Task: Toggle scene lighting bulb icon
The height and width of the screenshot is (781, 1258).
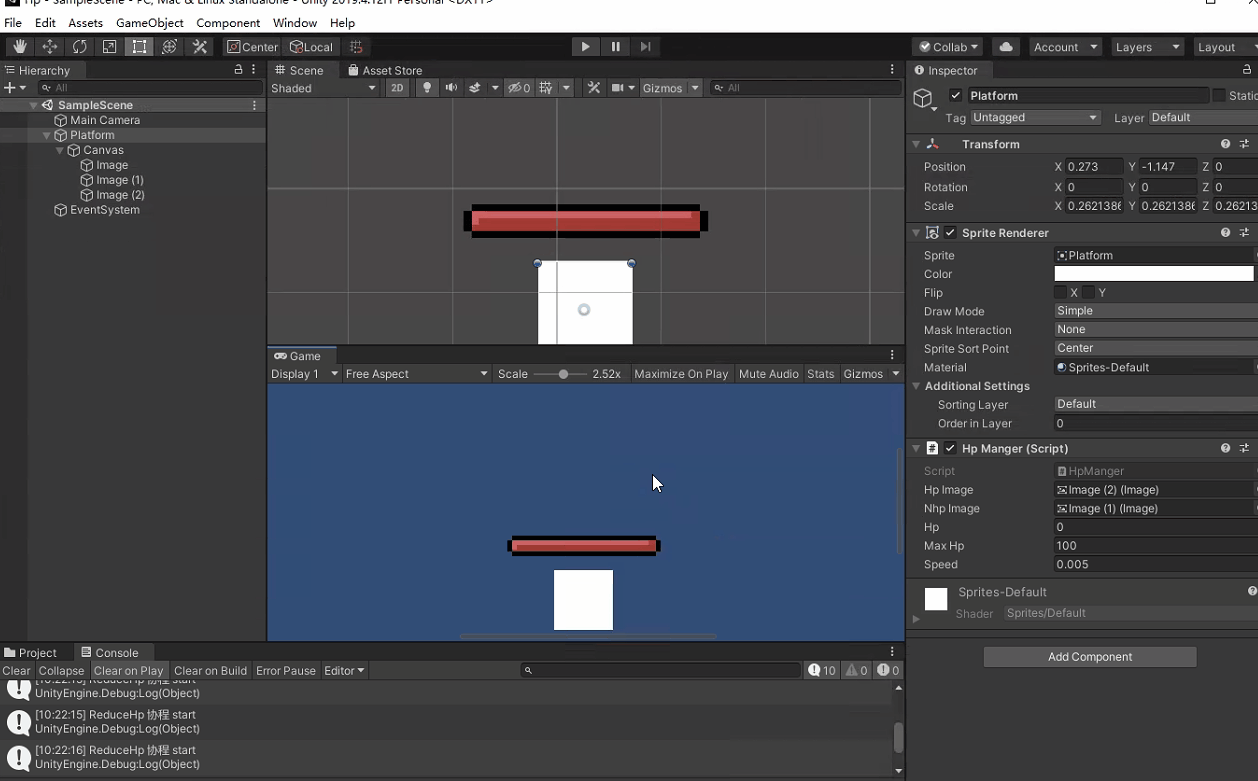Action: coord(427,88)
